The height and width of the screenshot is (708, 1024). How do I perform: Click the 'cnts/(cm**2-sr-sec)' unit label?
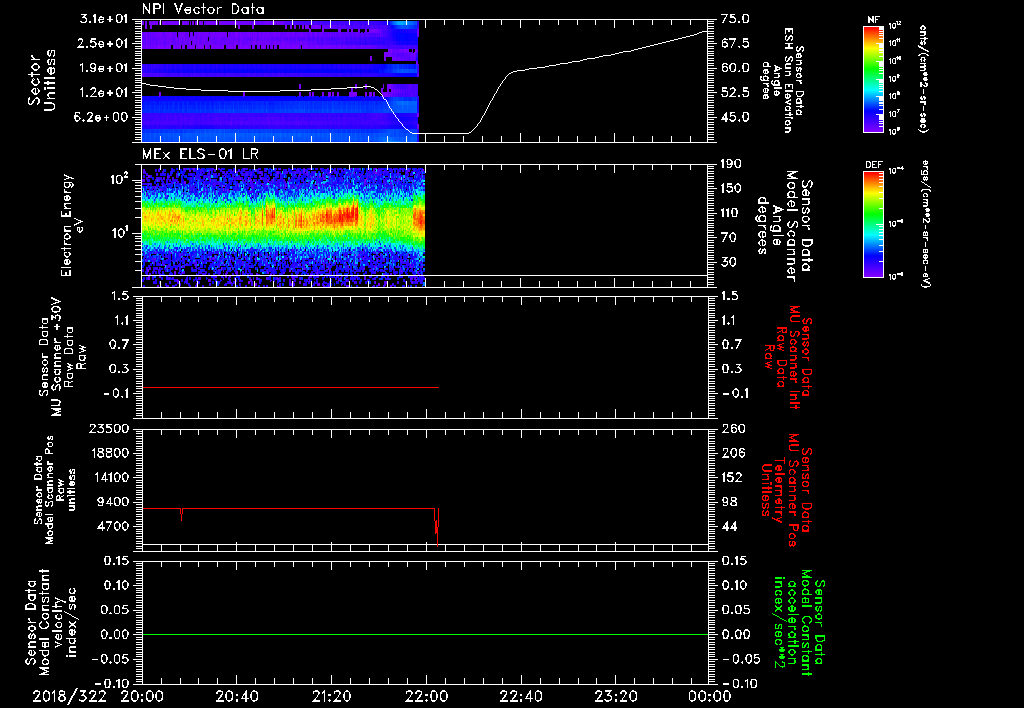[x=923, y=79]
